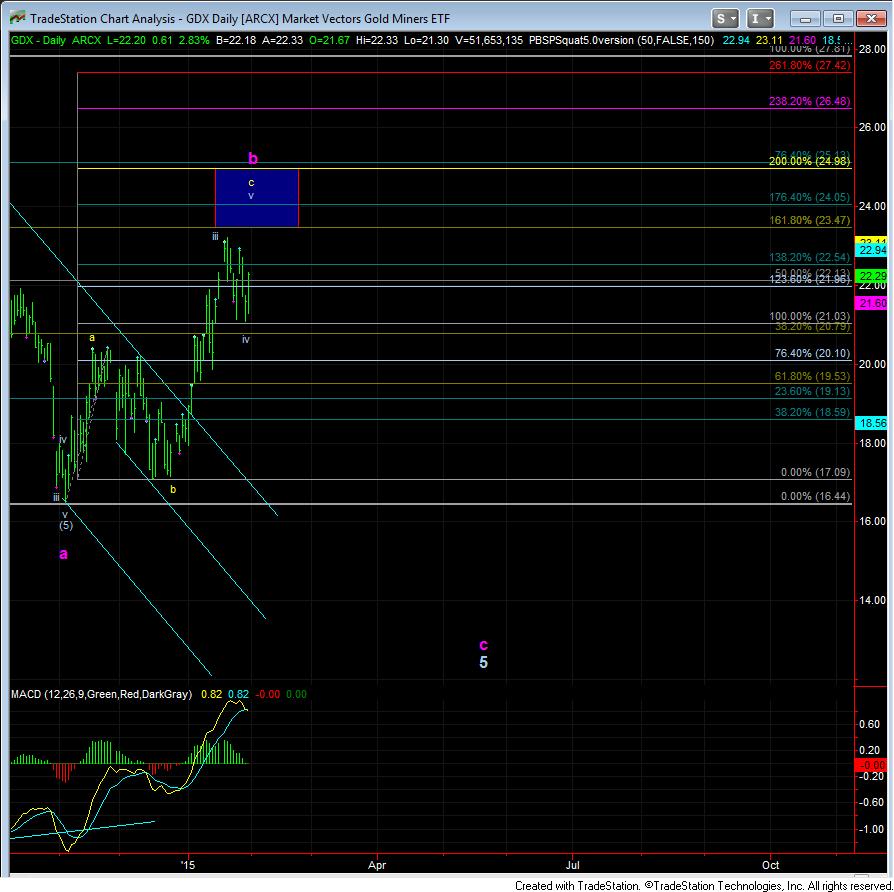Screen dimensions: 894x892
Task: Click the Jul marker on the time axis
Action: point(572,865)
